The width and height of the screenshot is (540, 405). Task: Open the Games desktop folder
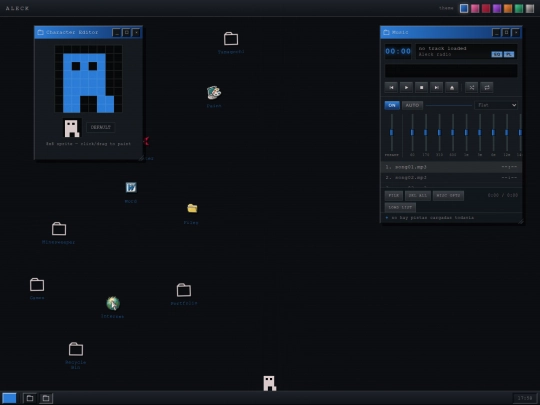[37, 285]
